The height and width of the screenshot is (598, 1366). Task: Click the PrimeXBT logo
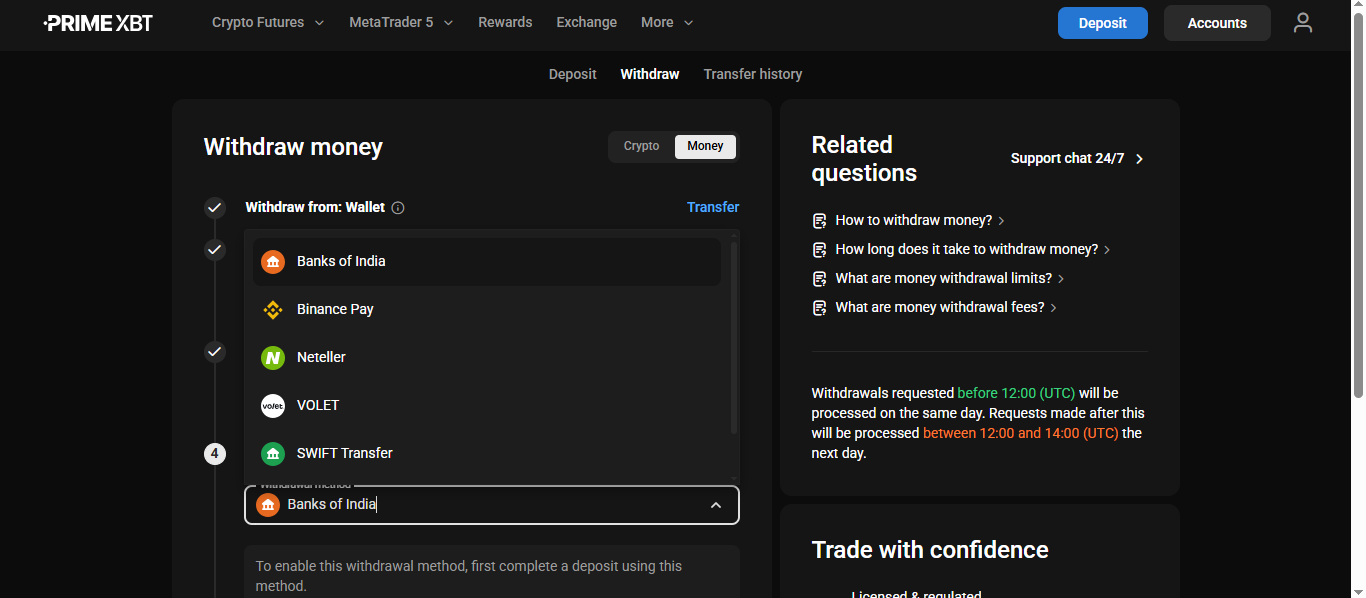tap(98, 23)
